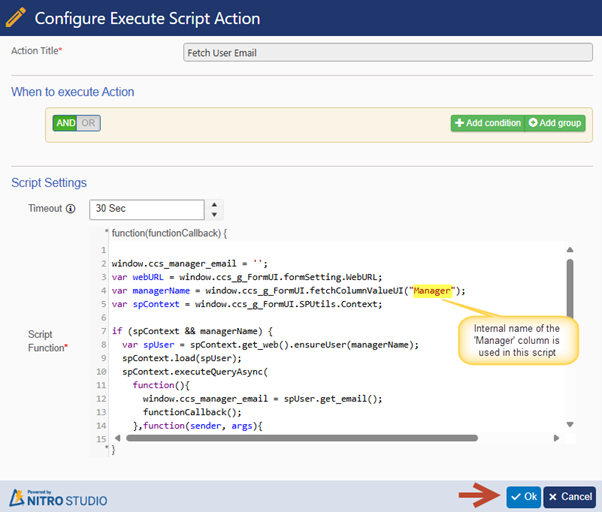Screen dimensions: 602x512
Task: Click code line 3 var webURL
Action: (247, 277)
